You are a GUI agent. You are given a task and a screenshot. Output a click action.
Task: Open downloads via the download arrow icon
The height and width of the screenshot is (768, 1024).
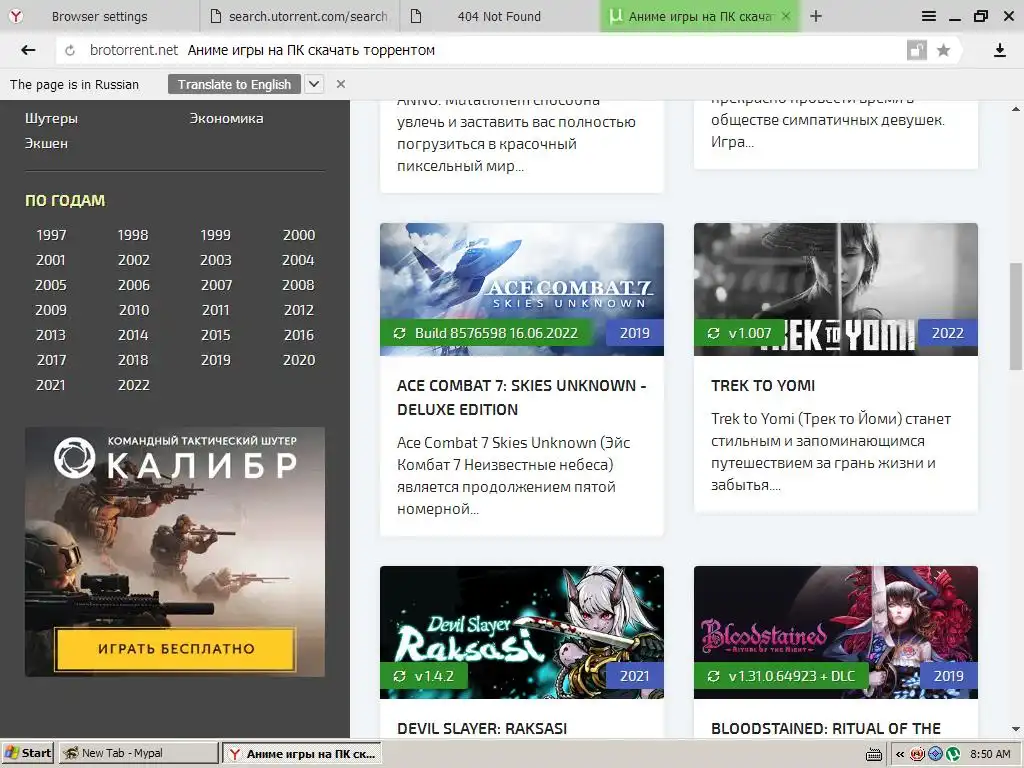[999, 50]
